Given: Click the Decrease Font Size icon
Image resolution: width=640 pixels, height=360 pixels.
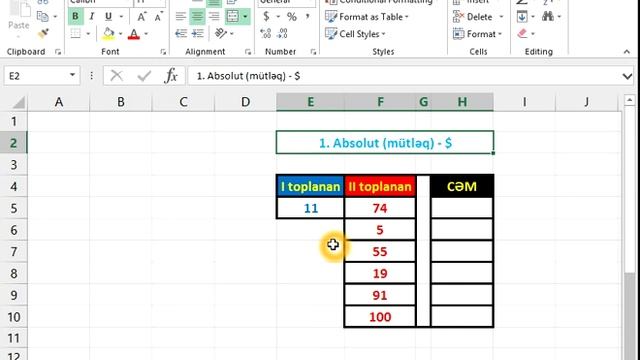Looking at the screenshot, I should click(158, 17).
